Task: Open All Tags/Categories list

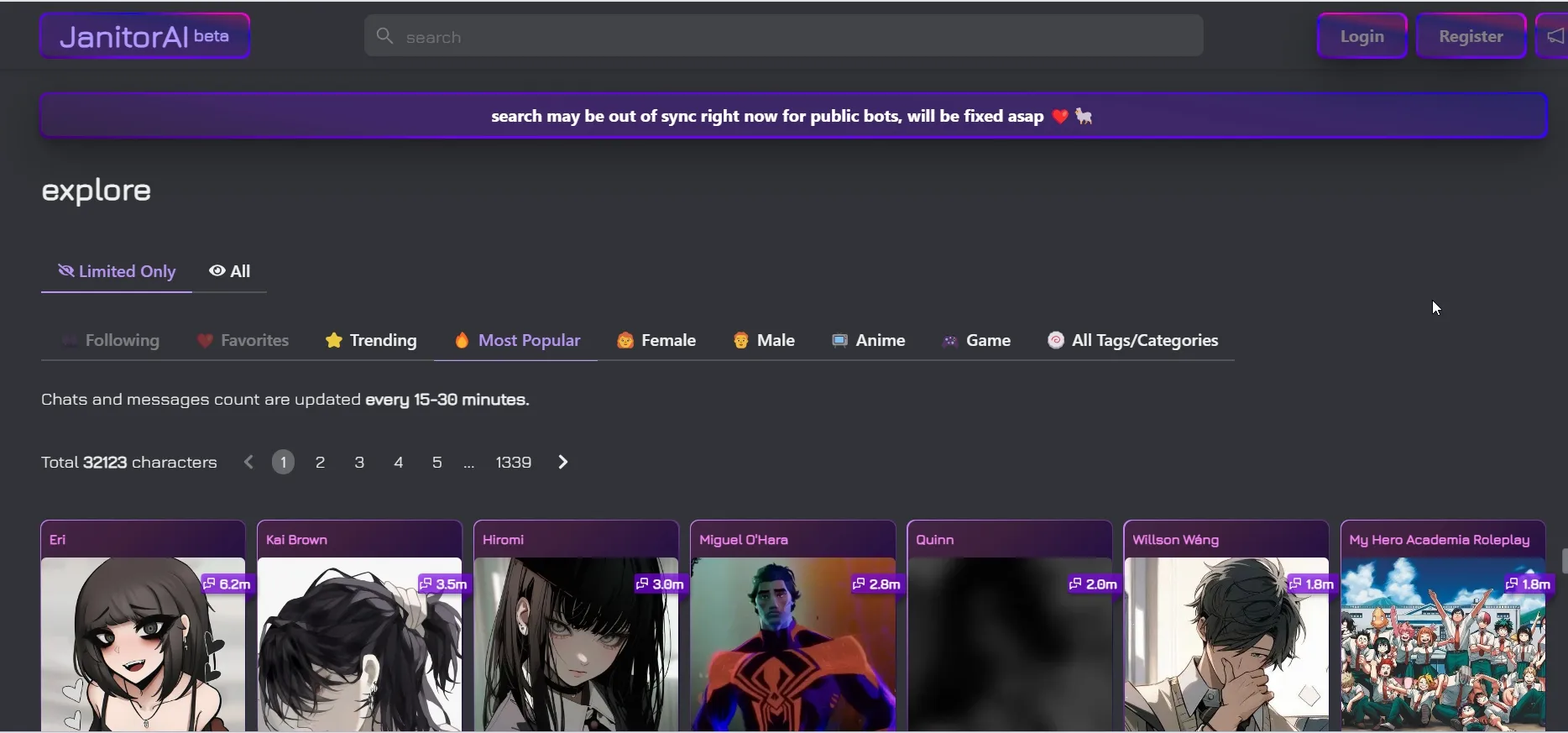Action: pos(1133,340)
